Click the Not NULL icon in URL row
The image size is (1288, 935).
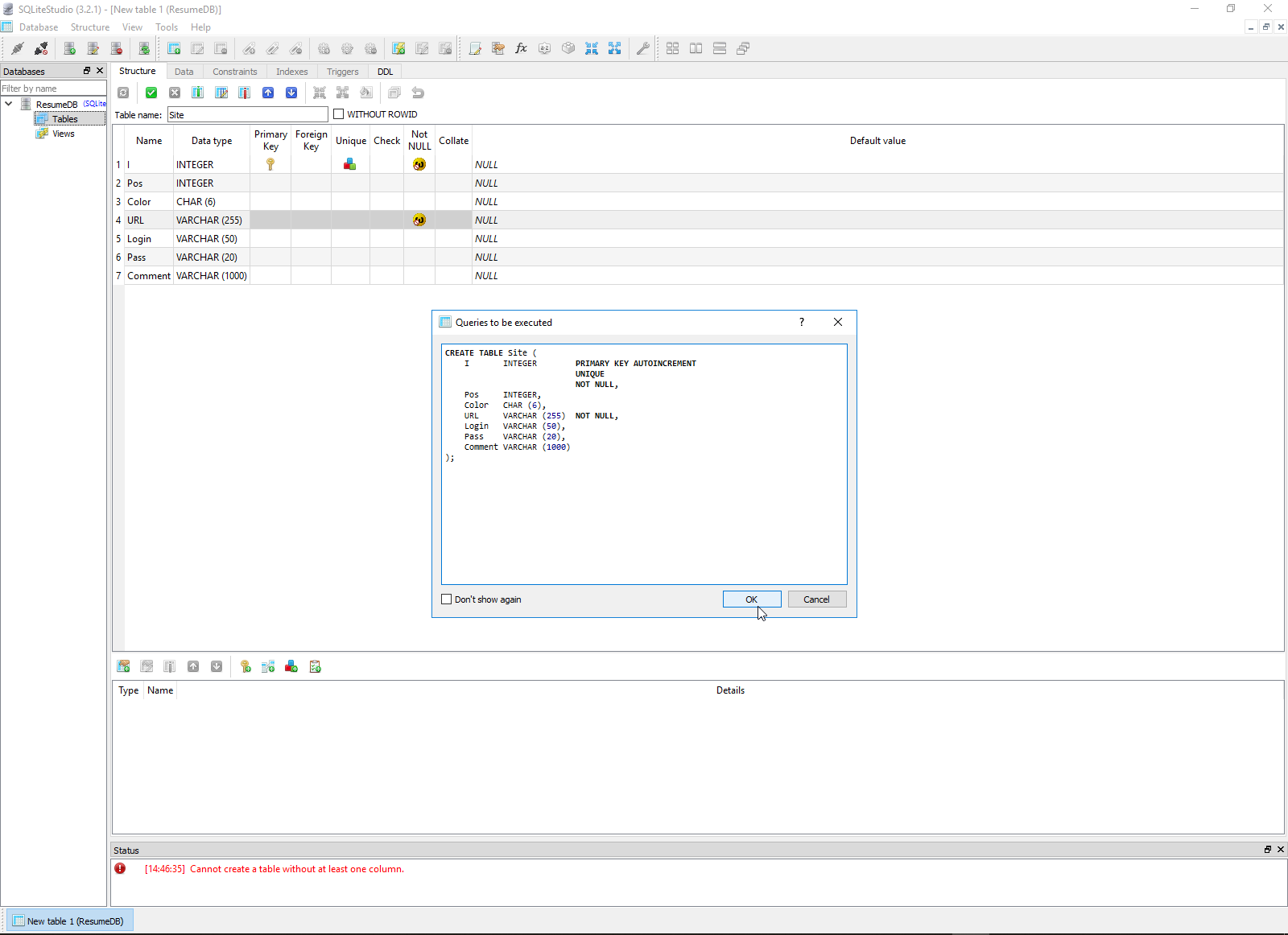[x=419, y=220]
